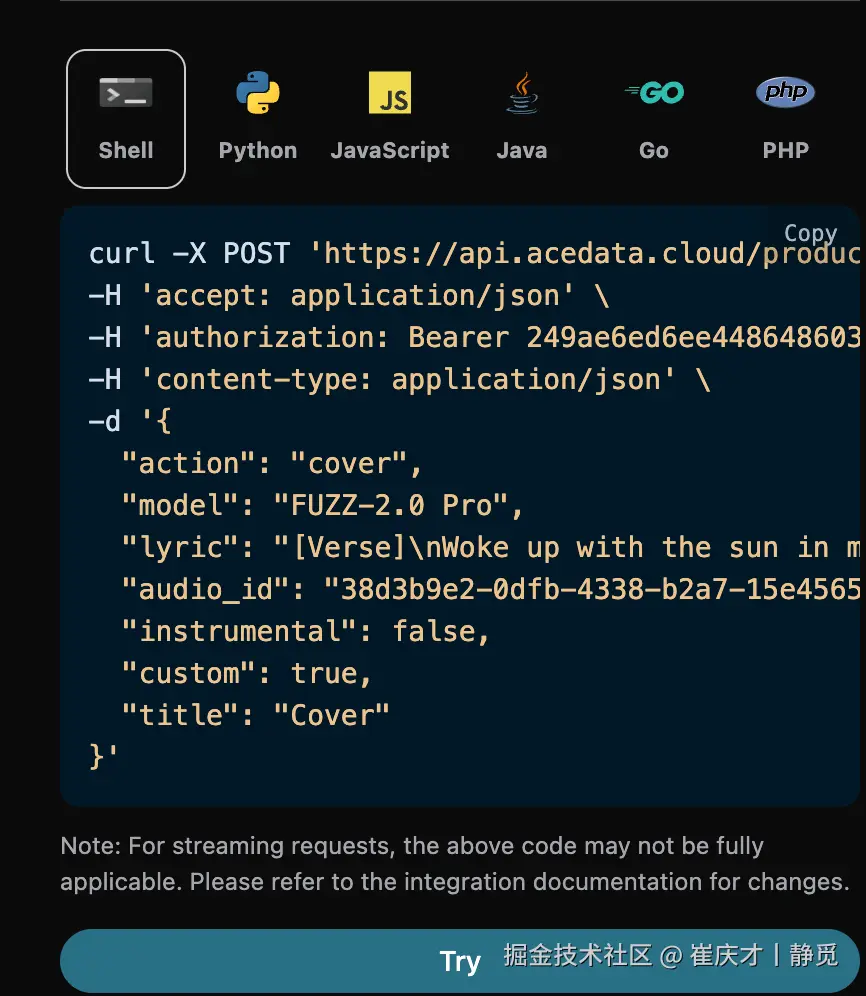Choose the Python logo icon
The width and height of the screenshot is (866, 996).
point(258,93)
